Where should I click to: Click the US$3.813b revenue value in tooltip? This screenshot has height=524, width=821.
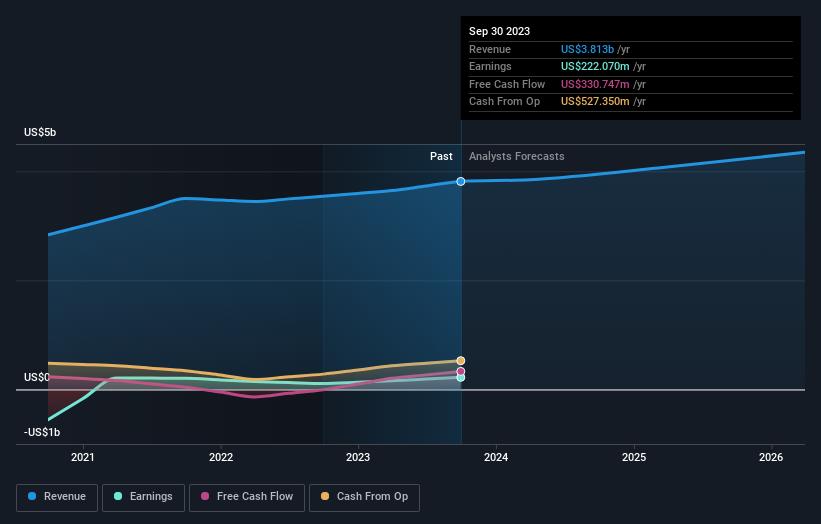[587, 49]
